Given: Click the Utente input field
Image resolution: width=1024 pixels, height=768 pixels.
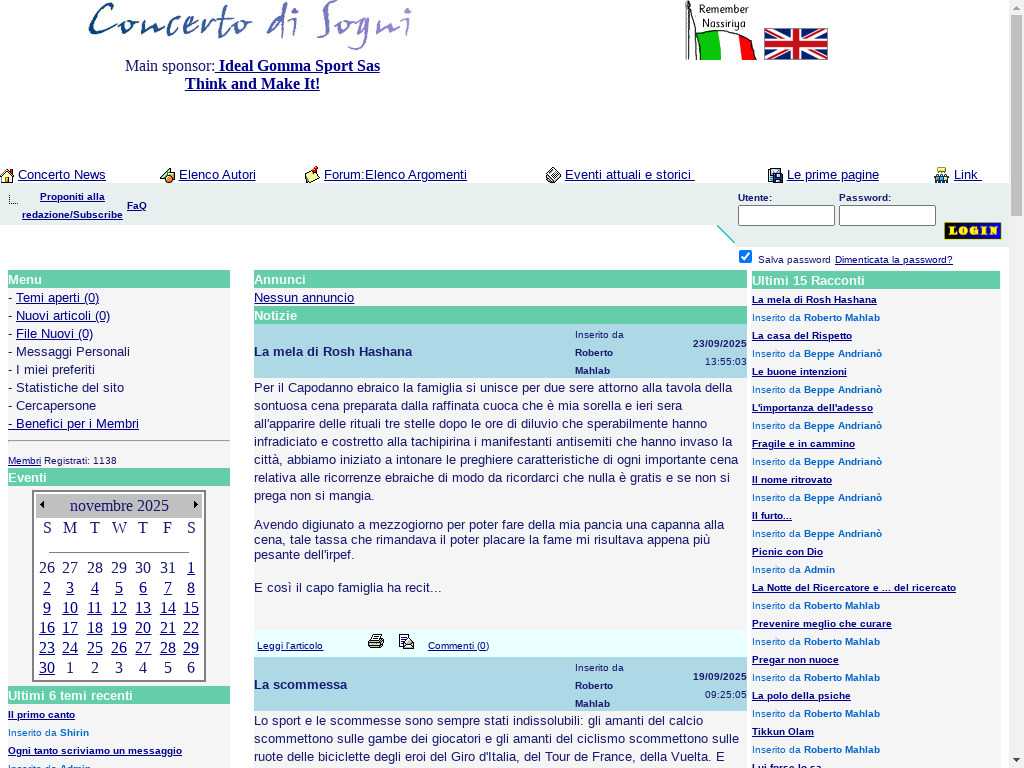Looking at the screenshot, I should tap(785, 216).
